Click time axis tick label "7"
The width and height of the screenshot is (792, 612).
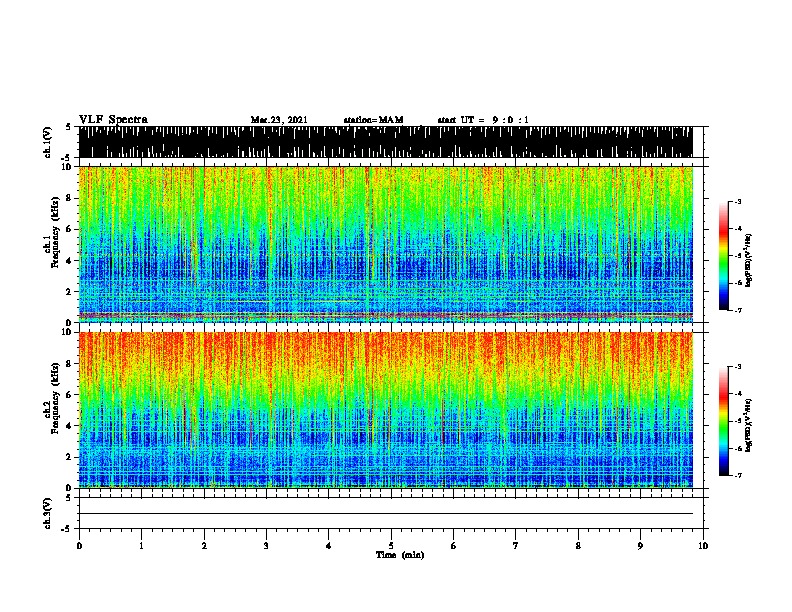(516, 546)
